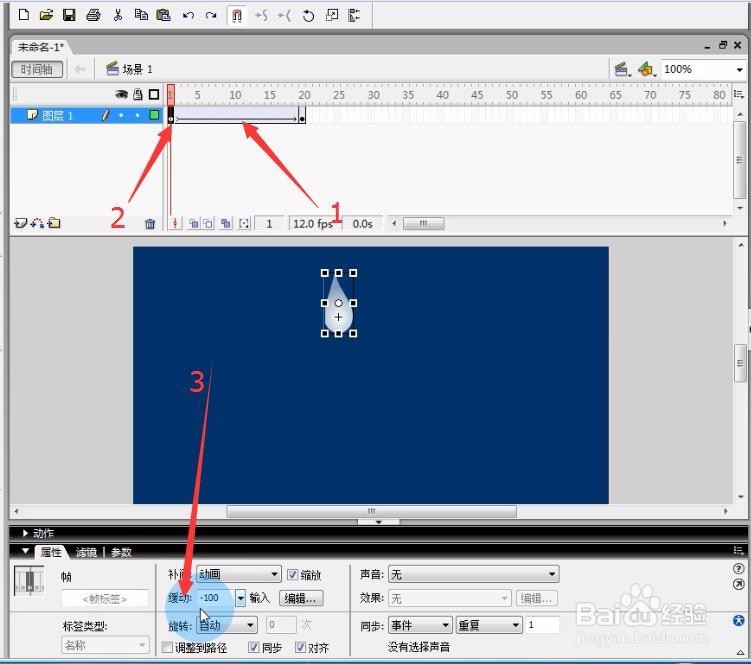Viewport: 751px width, 664px height.
Task: Open the 缓动 ease value slider arrow
Action: tap(240, 598)
